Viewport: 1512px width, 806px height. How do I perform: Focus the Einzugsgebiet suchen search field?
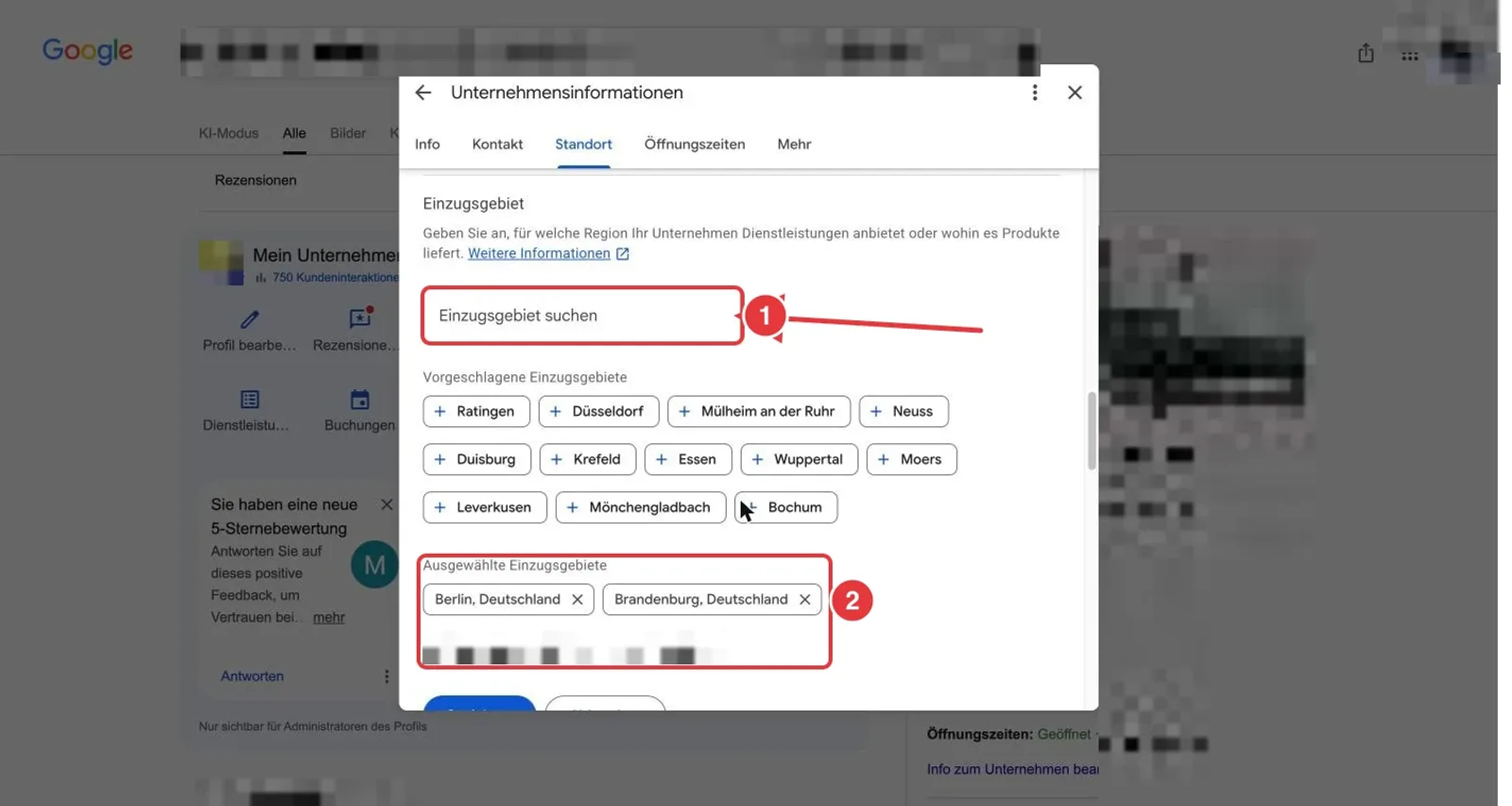(x=582, y=316)
